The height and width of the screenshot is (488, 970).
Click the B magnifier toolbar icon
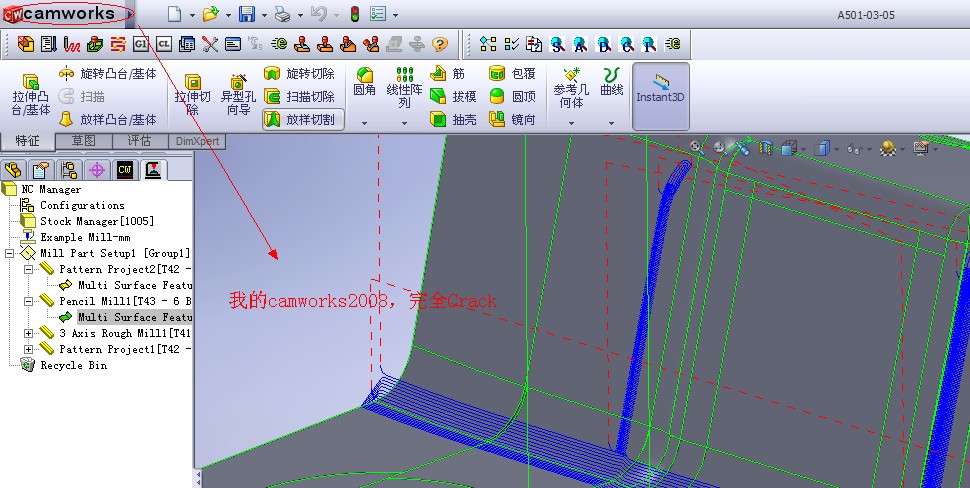pos(604,44)
